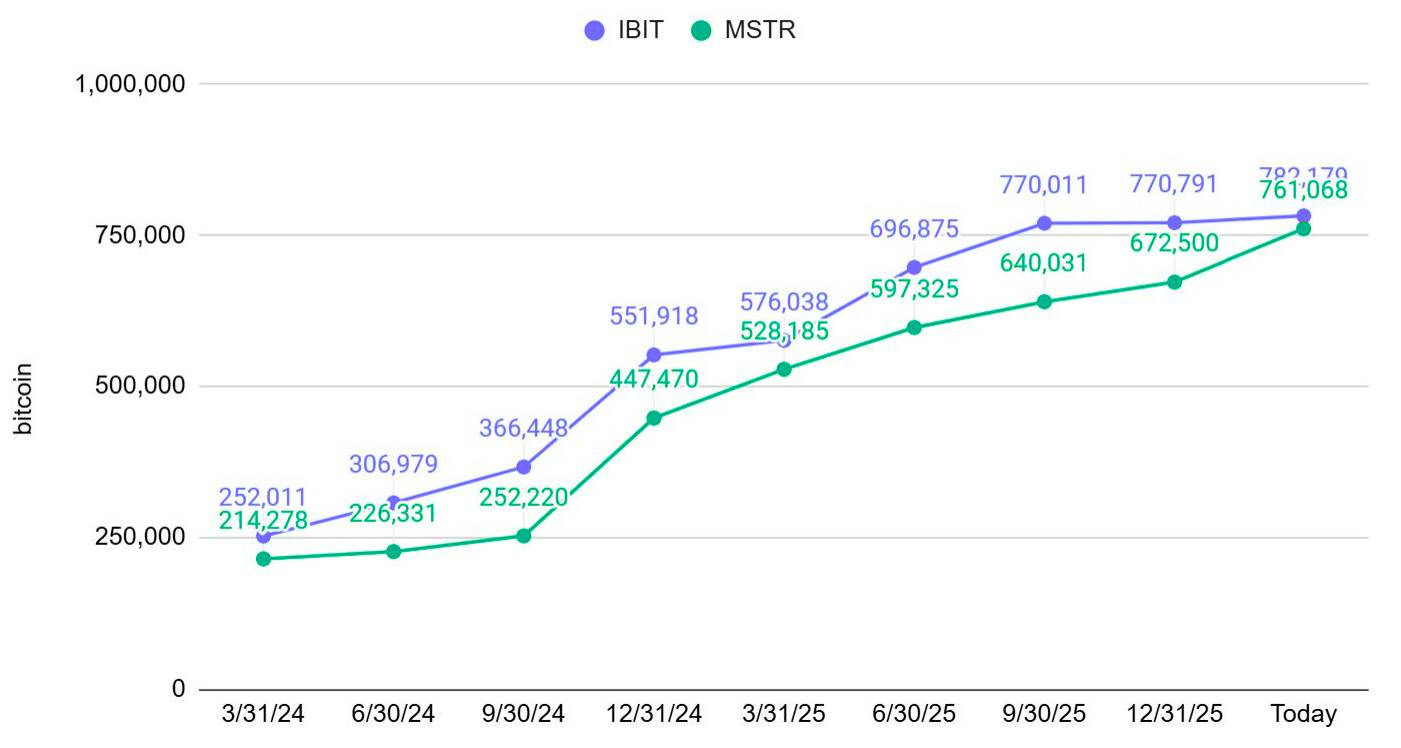Image resolution: width=1401 pixels, height=748 pixels.
Task: Toggle the IBIT series legend label
Action: coord(640,30)
